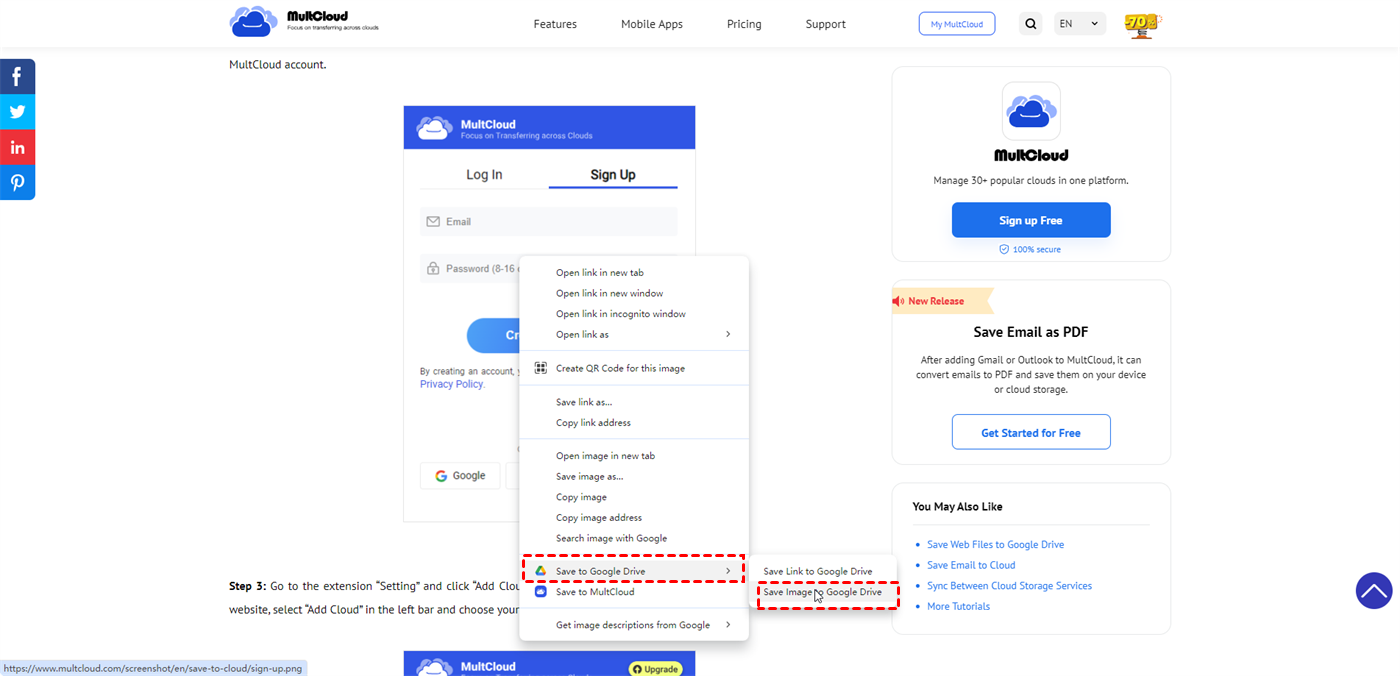Choose 'Save Image to Google Drive'

pos(823,592)
